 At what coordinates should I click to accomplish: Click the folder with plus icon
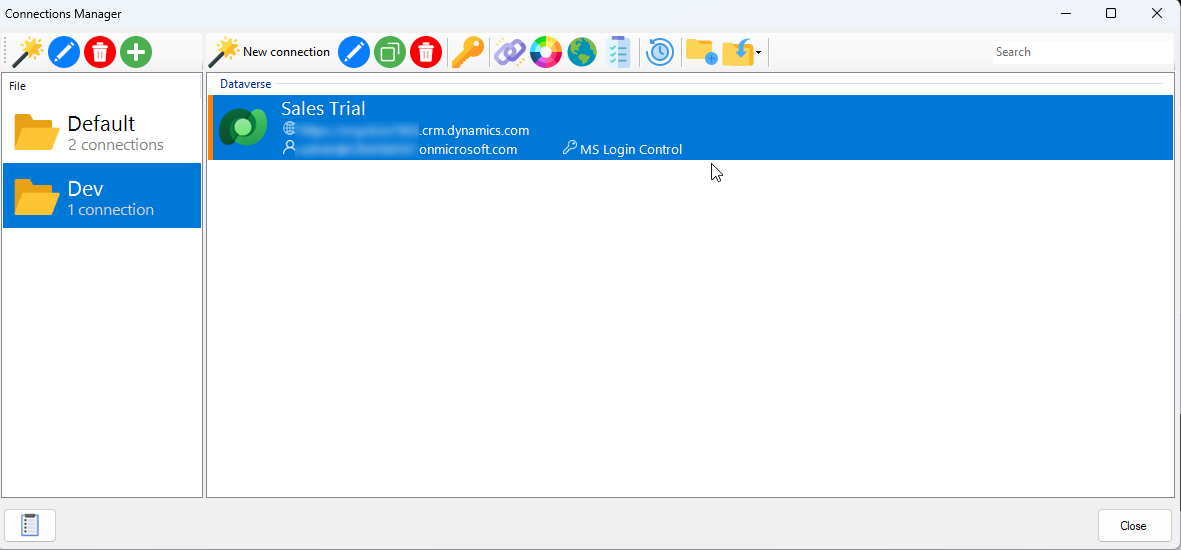point(701,52)
